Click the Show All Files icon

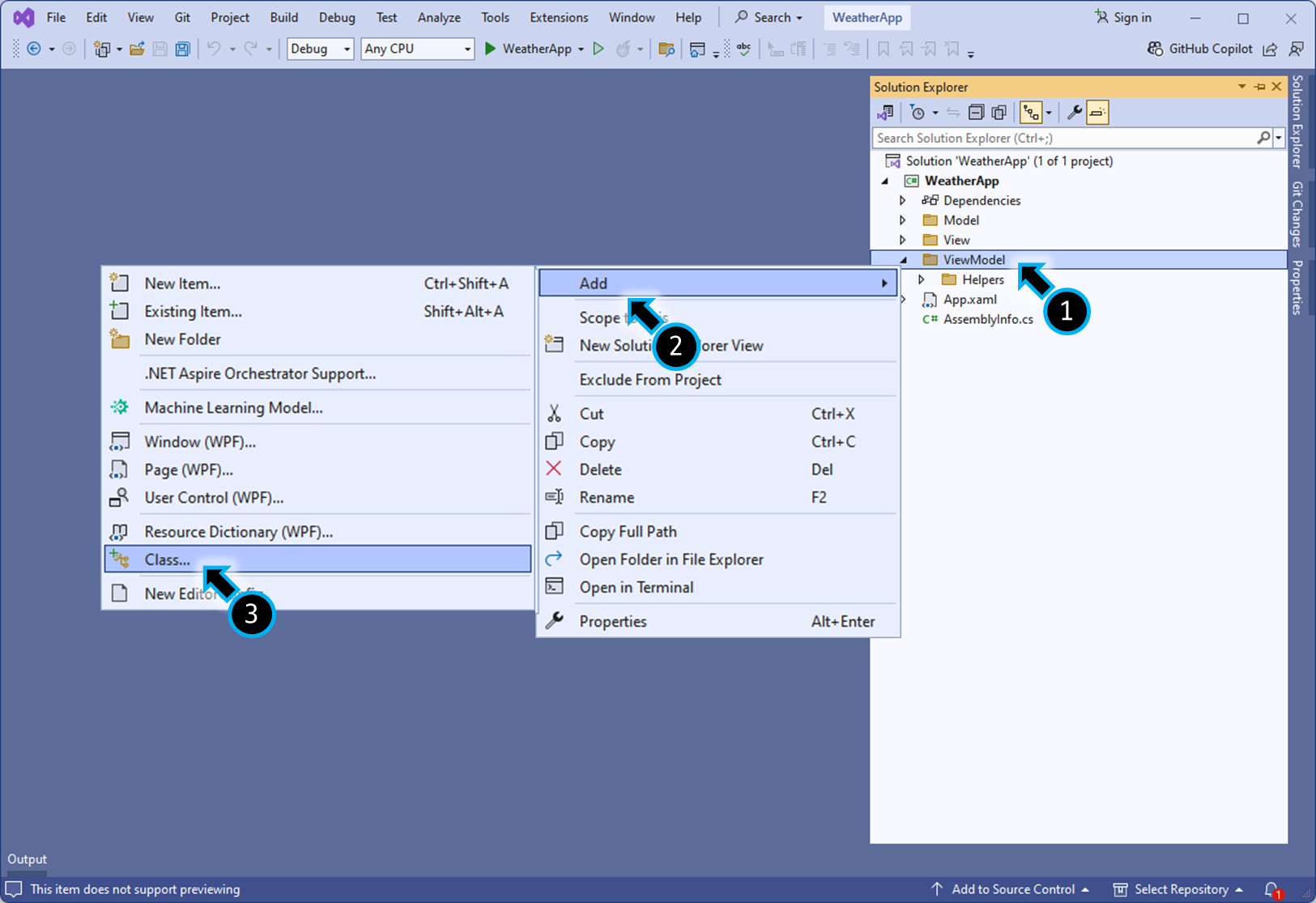(999, 113)
